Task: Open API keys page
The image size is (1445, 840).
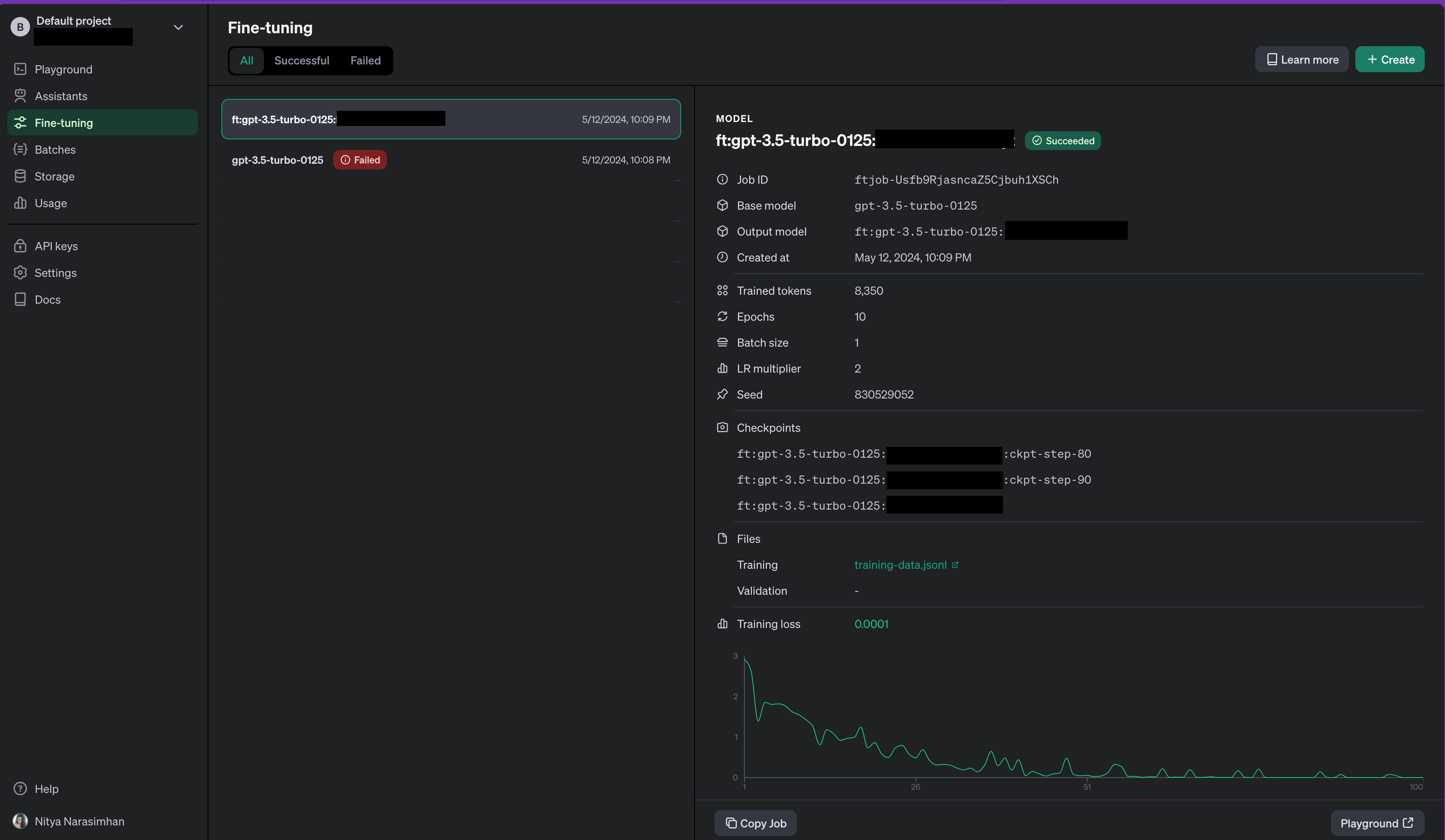Action: (56, 246)
